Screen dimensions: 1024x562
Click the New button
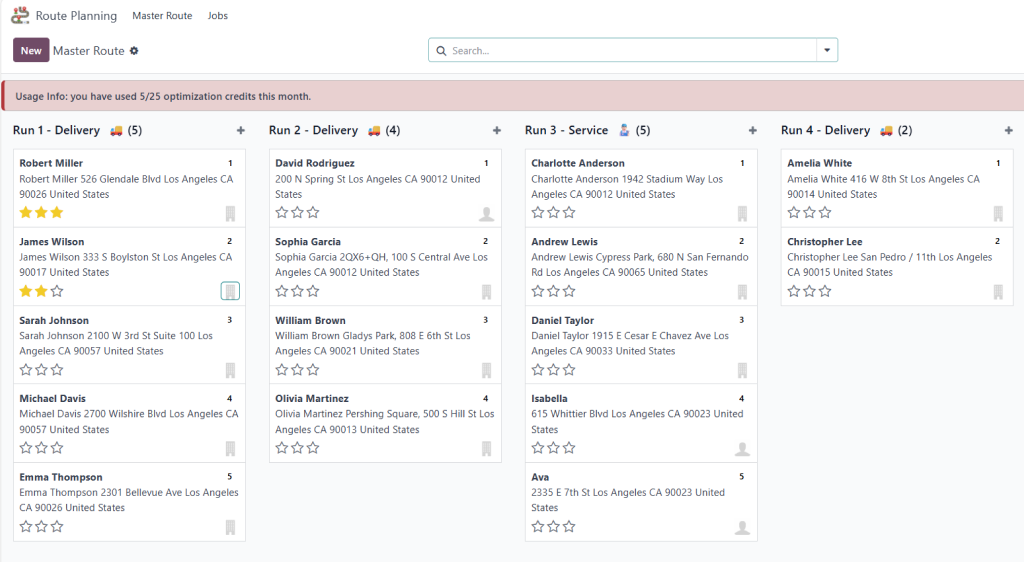(x=31, y=50)
